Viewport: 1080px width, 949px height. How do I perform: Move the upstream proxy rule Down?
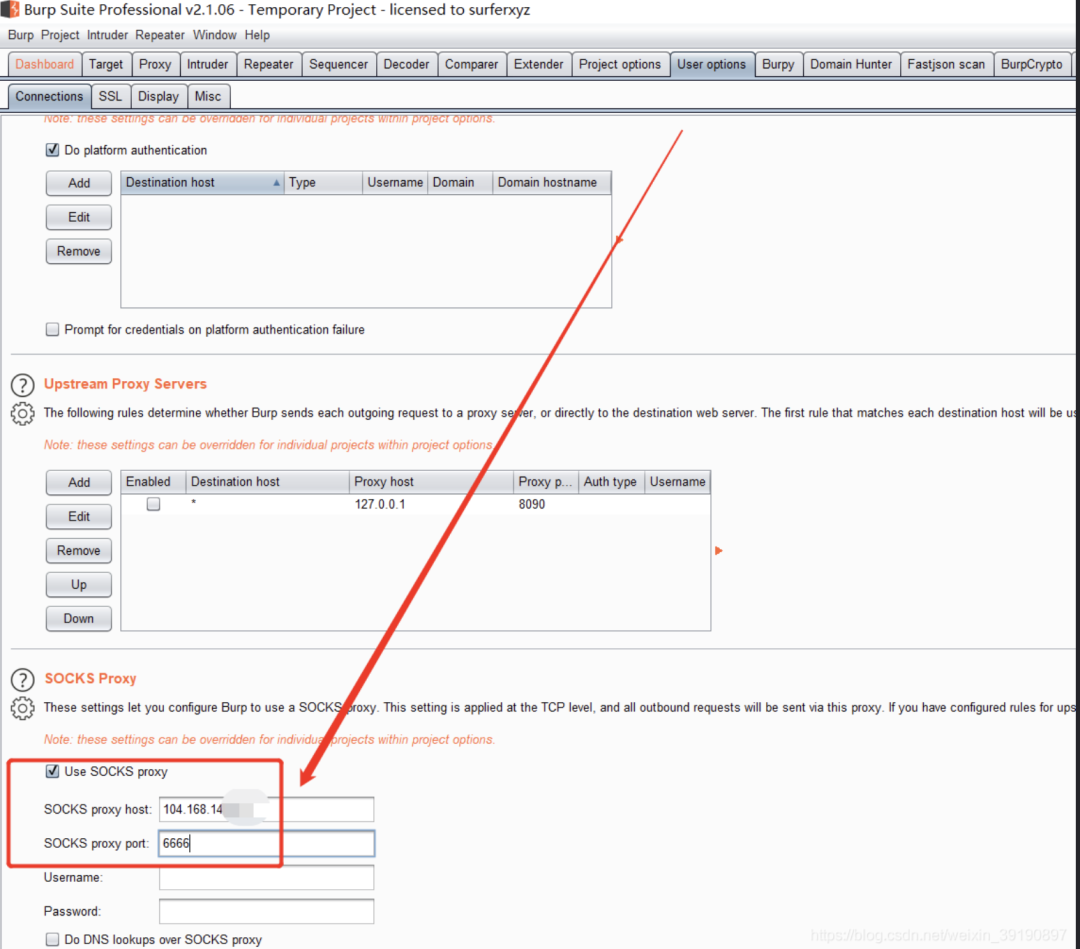(79, 618)
